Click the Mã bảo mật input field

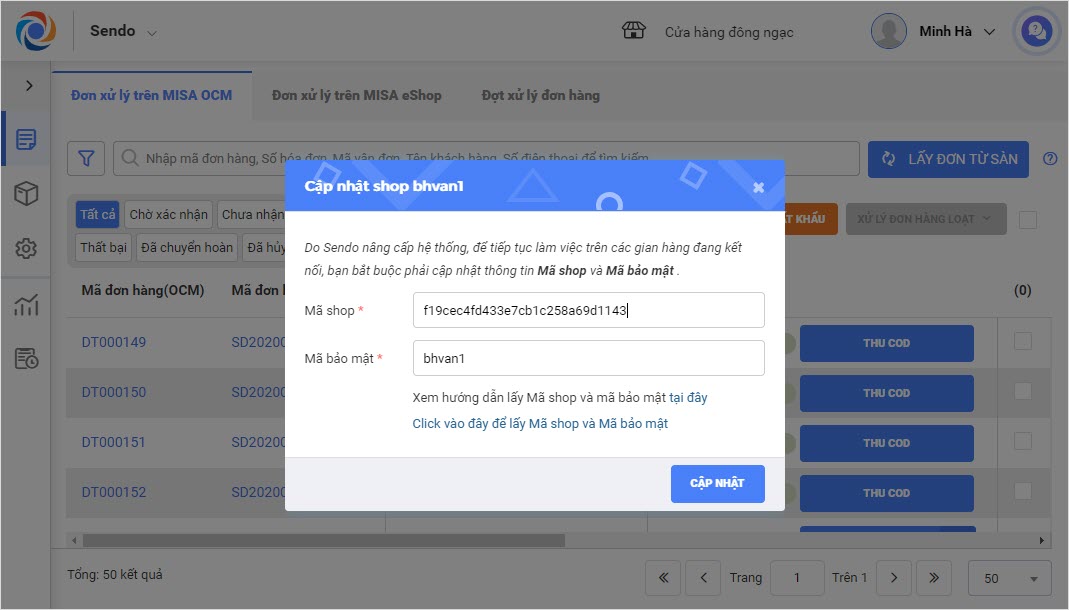click(588, 358)
